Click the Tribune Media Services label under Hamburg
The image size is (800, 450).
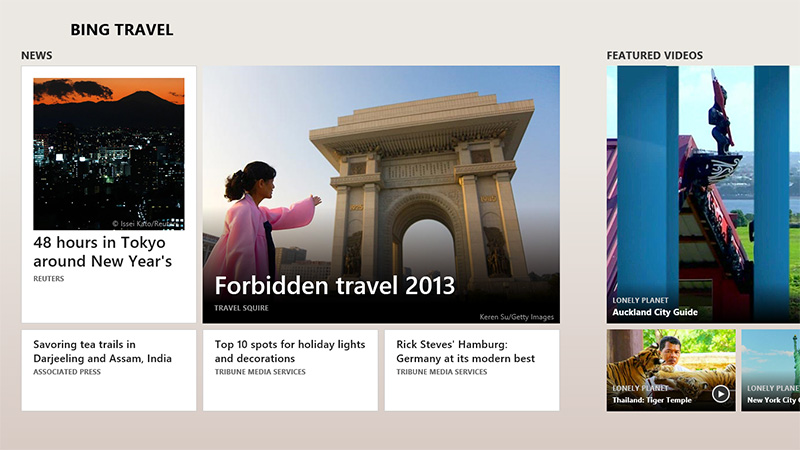pyautogui.click(x=441, y=372)
